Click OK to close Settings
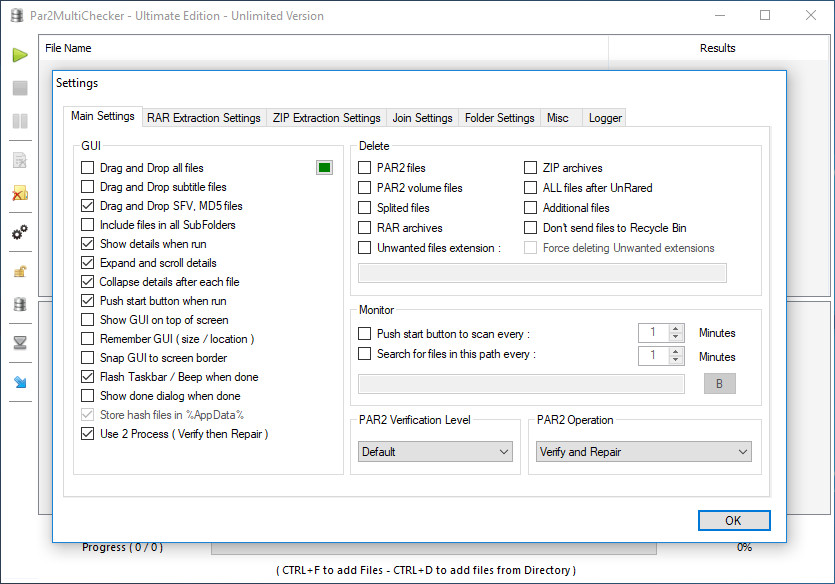Image resolution: width=835 pixels, height=584 pixels. (x=734, y=521)
